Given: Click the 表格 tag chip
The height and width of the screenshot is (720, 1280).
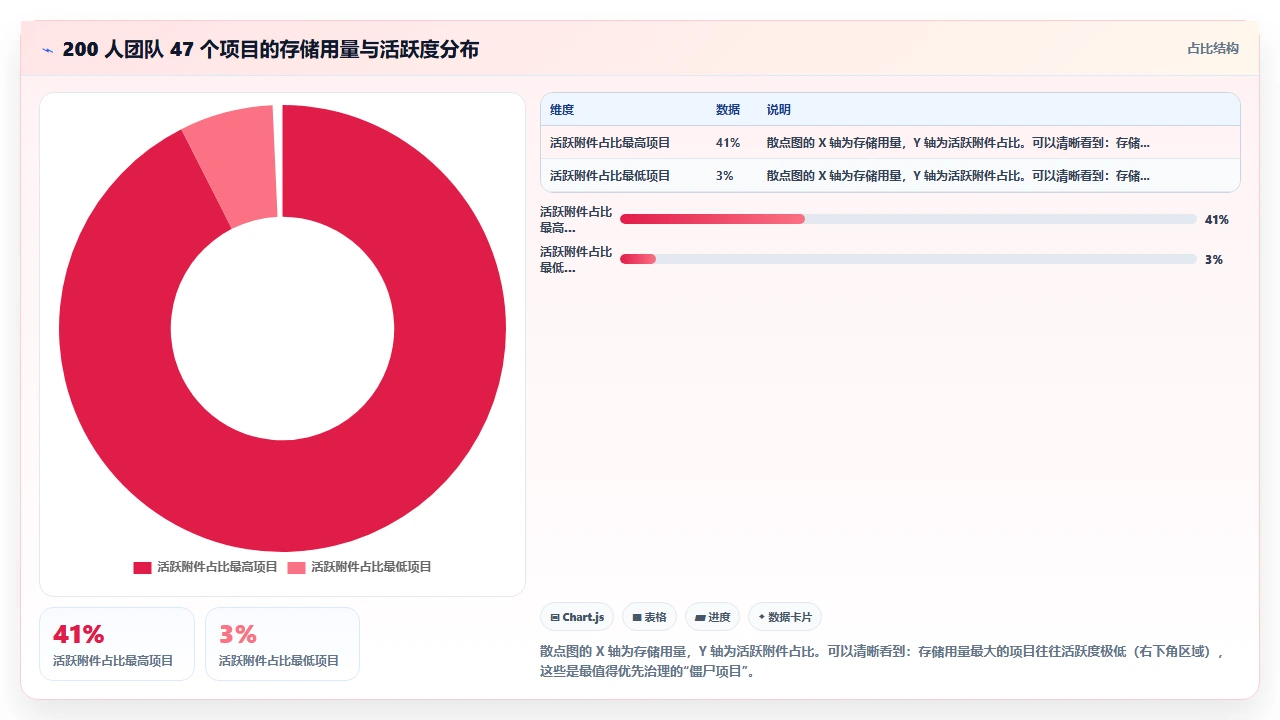Looking at the screenshot, I should 649,617.
